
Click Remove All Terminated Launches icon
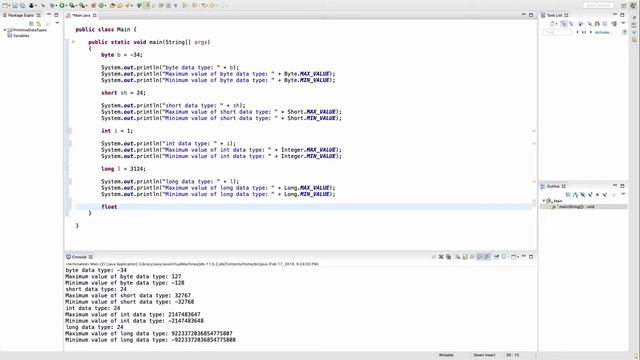point(449,257)
